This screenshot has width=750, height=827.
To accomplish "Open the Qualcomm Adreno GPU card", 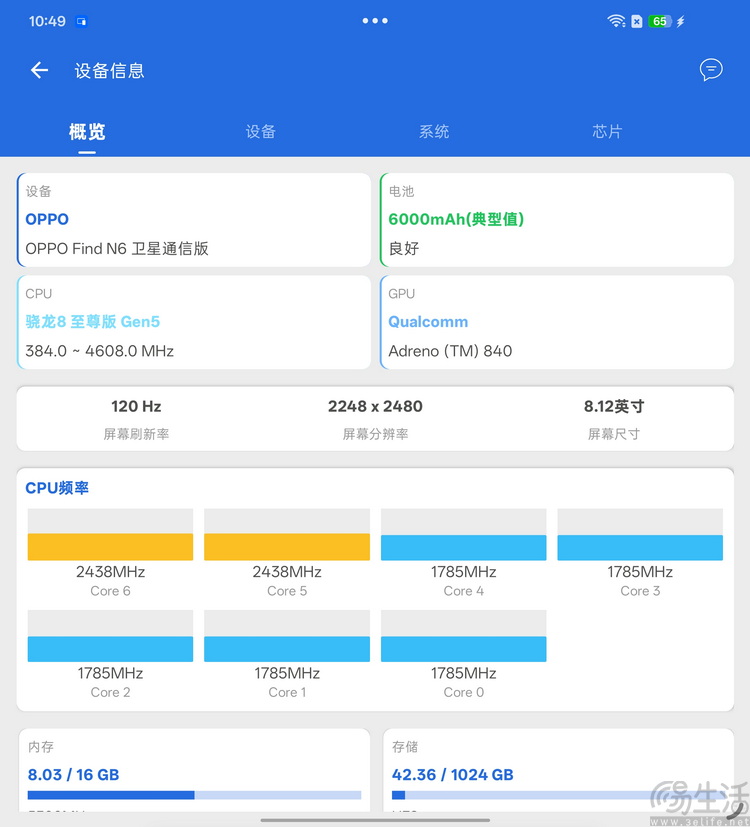I will [x=557, y=322].
